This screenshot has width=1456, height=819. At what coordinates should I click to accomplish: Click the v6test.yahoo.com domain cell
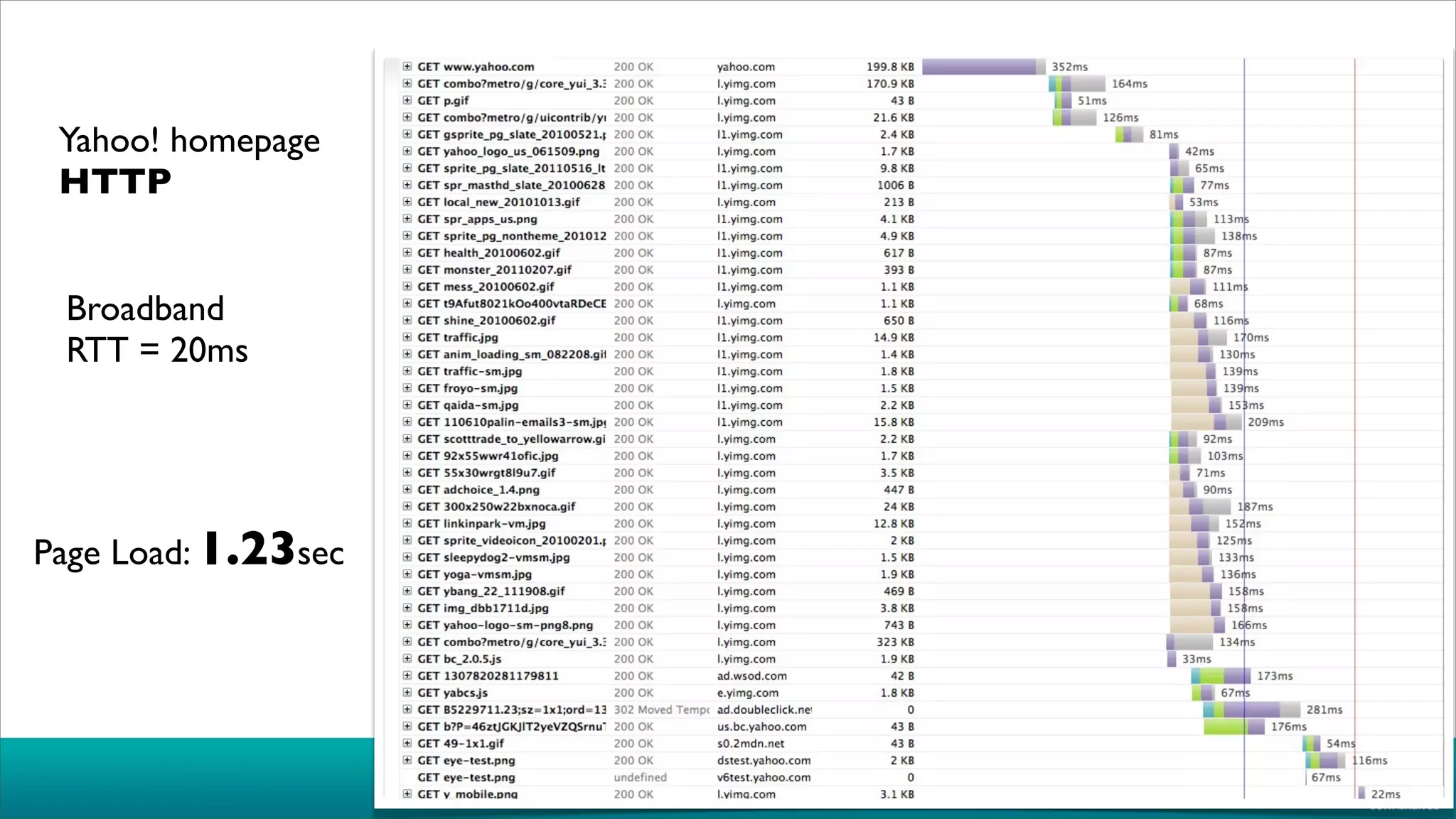pos(764,778)
